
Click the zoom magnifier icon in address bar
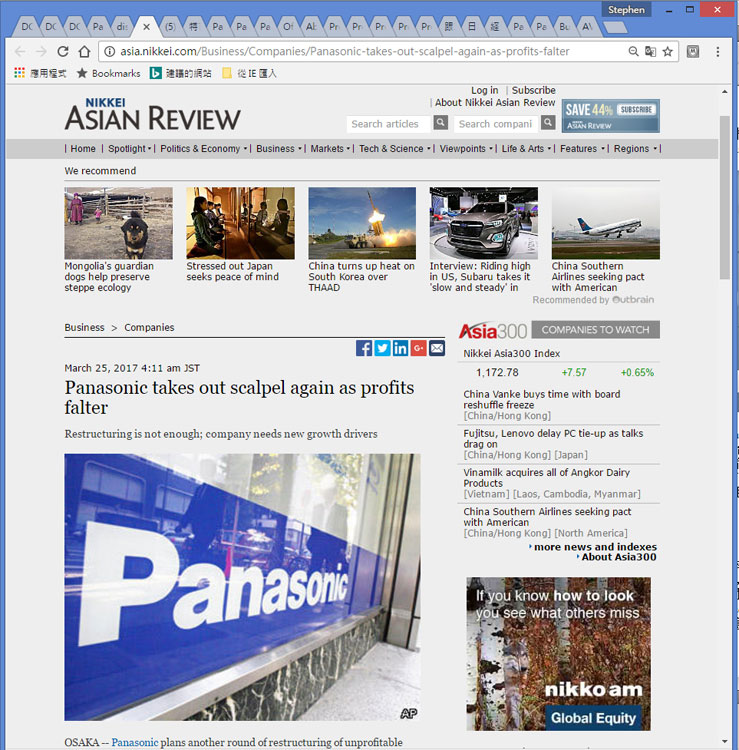pos(633,51)
